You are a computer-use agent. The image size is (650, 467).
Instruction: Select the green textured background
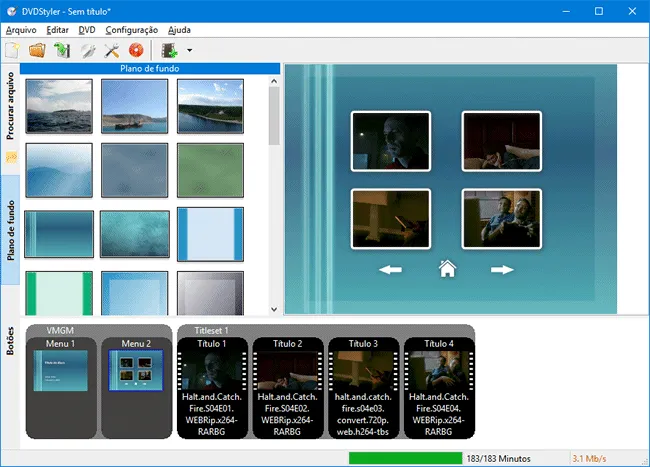pyautogui.click(x=210, y=170)
